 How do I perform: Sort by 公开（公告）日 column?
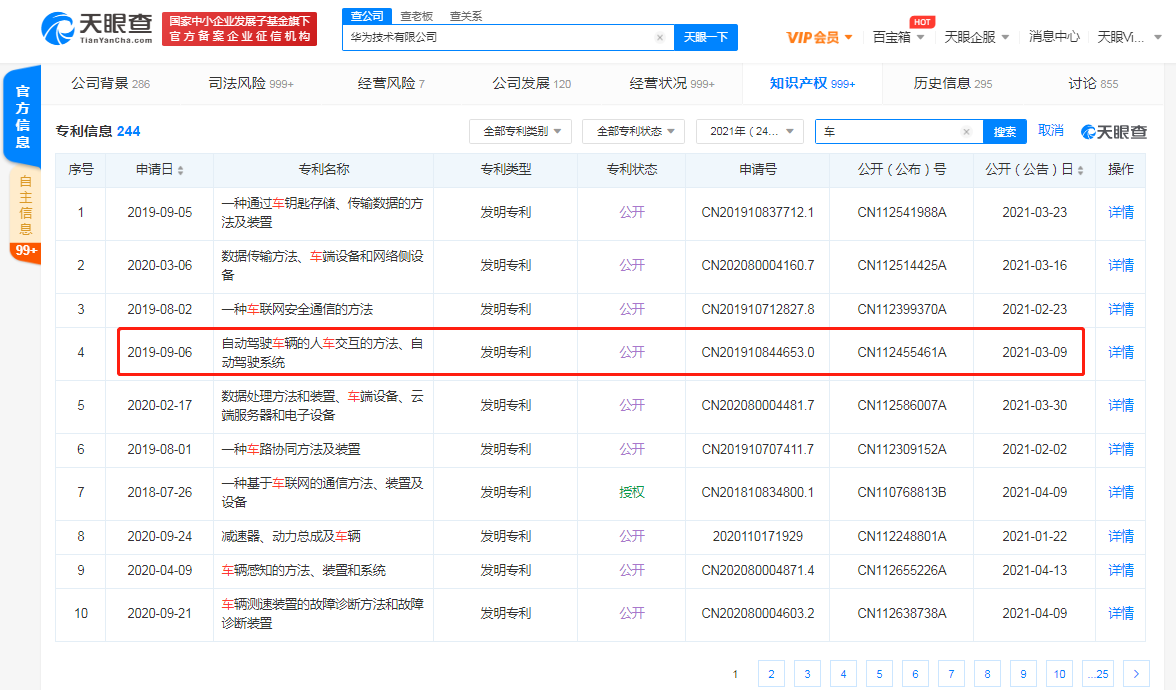coord(1080,171)
